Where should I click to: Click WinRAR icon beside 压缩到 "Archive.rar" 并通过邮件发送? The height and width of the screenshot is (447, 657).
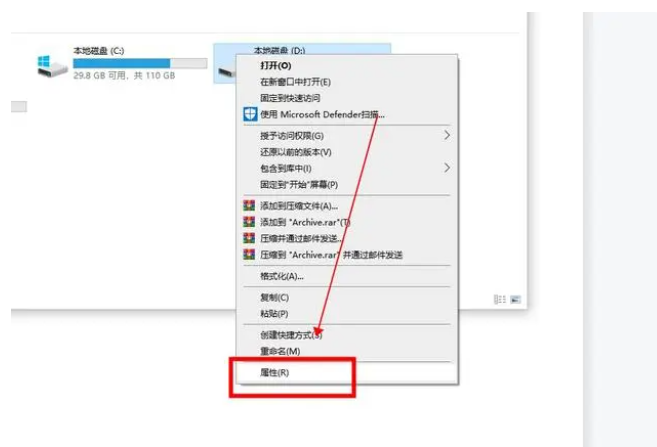pyautogui.click(x=249, y=254)
